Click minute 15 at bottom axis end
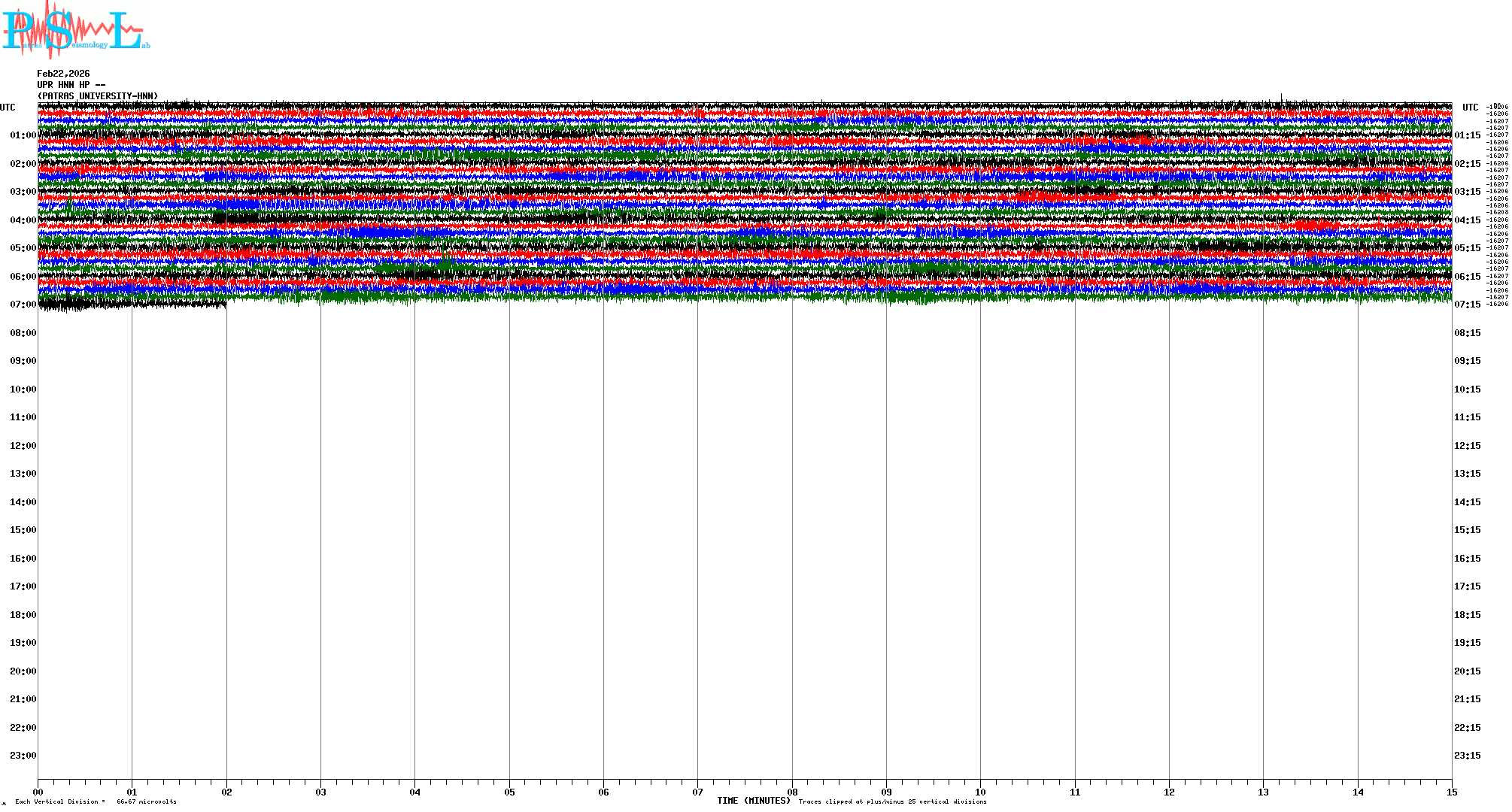 click(1451, 792)
